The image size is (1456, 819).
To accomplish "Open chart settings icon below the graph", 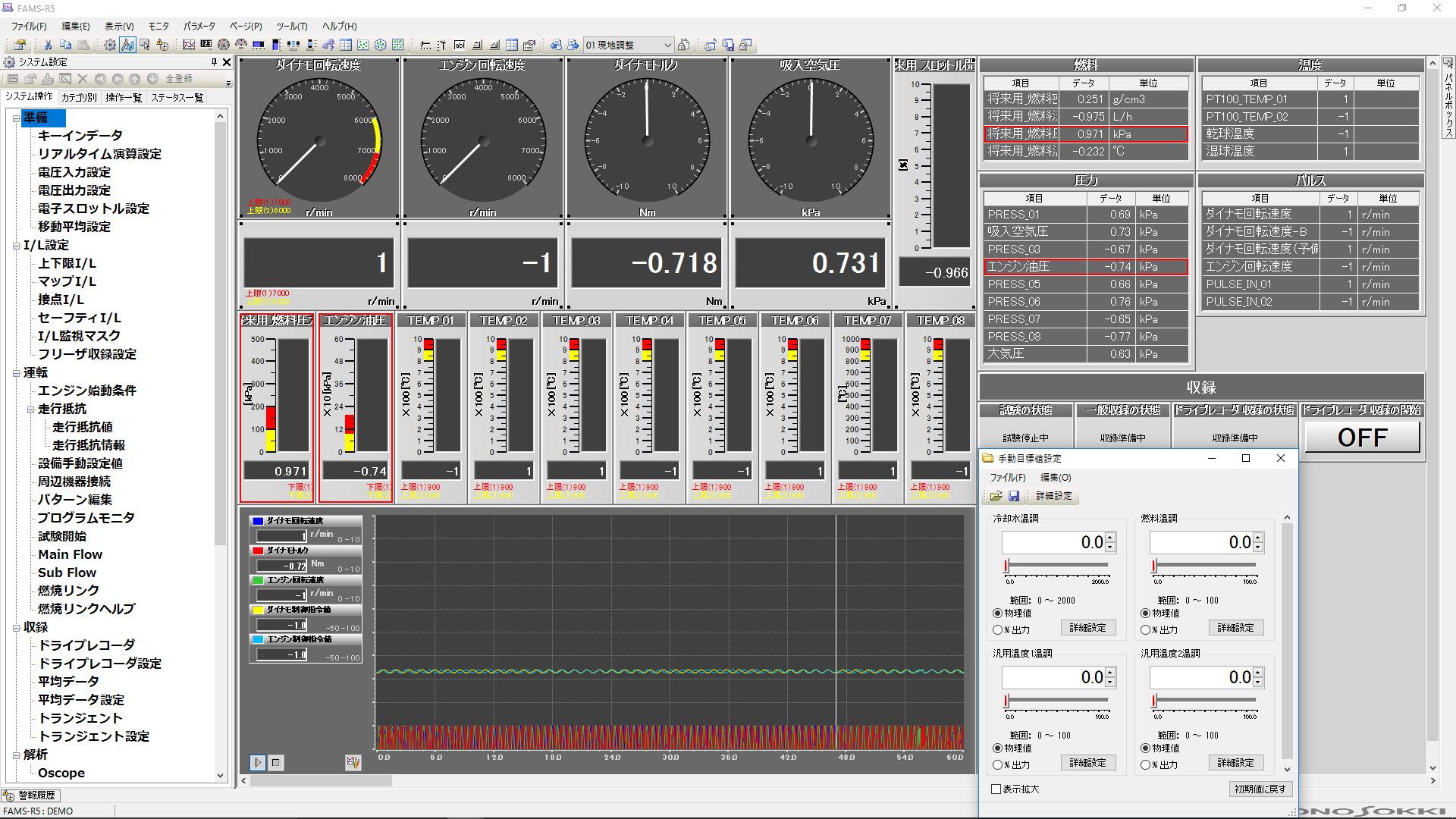I will pos(353,762).
